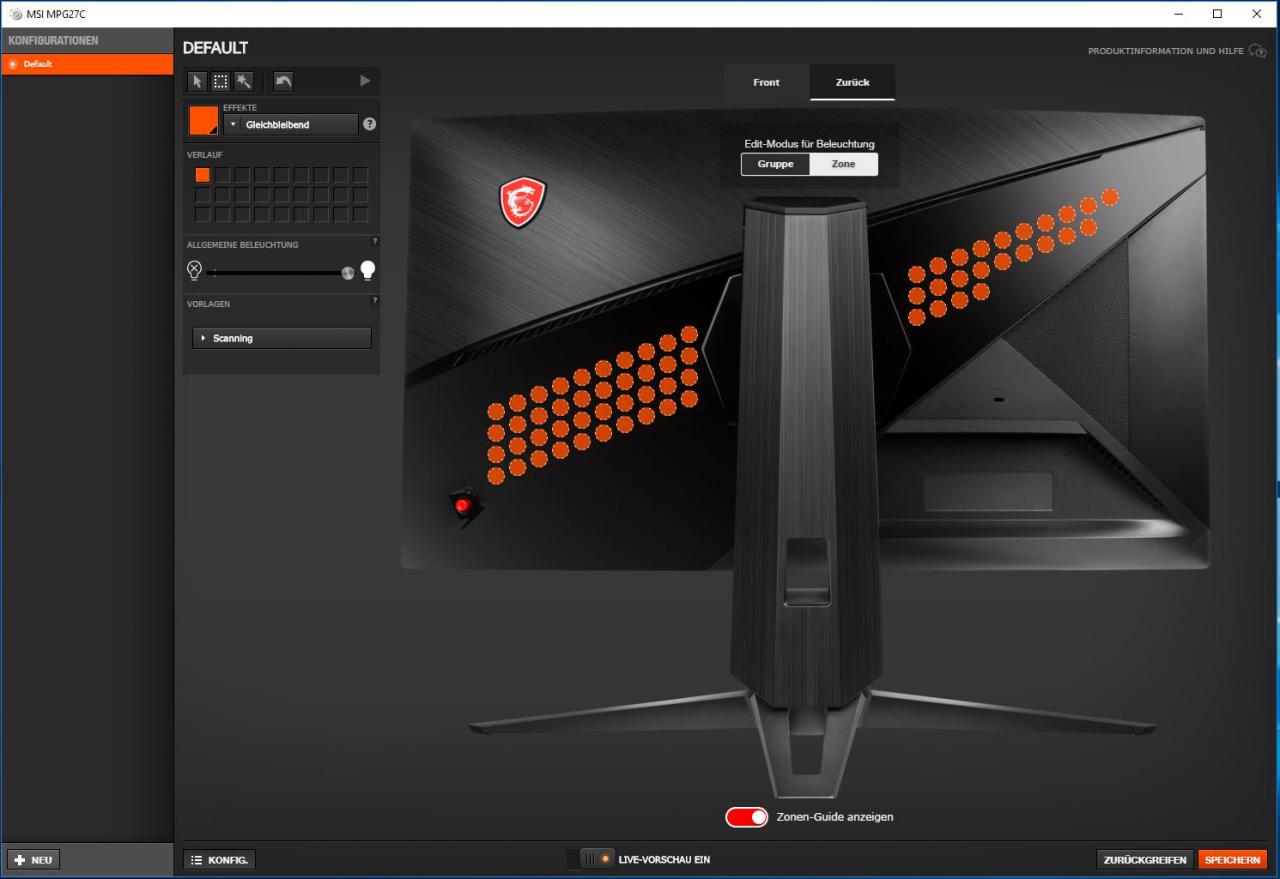Select the marquee rectangle selection tool
Viewport: 1280px width, 879px height.
(221, 82)
